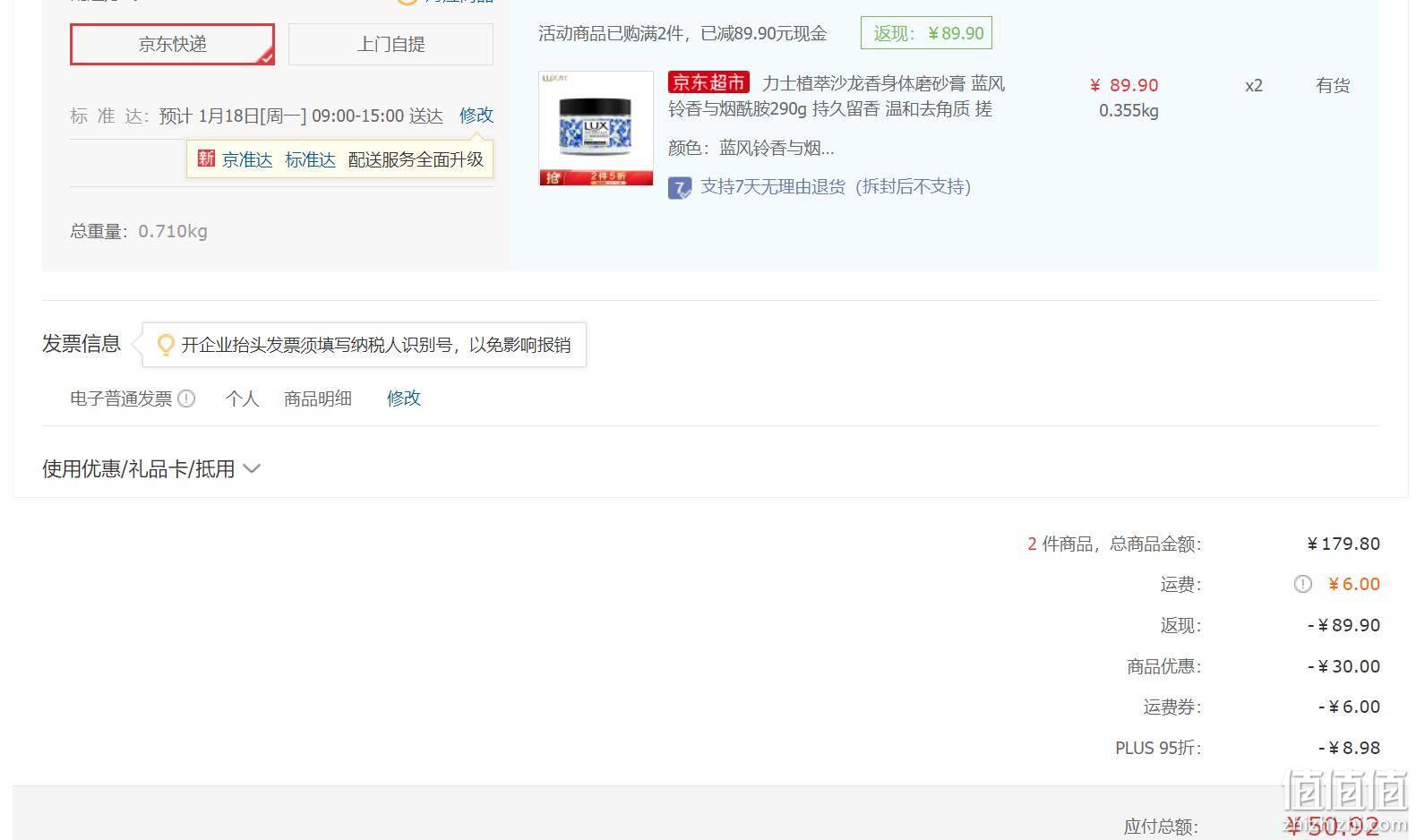
Task: Click the 配送服务全面升级 notice text
Action: pyautogui.click(x=416, y=159)
